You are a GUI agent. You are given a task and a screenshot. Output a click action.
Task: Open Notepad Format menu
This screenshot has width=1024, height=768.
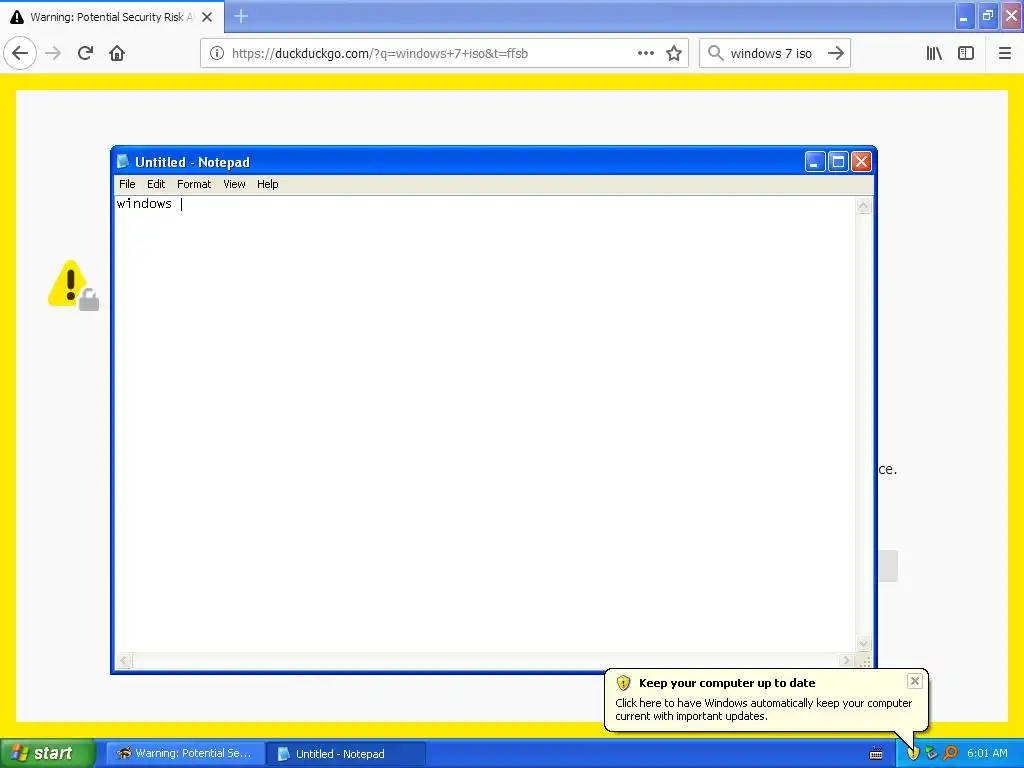tap(194, 184)
